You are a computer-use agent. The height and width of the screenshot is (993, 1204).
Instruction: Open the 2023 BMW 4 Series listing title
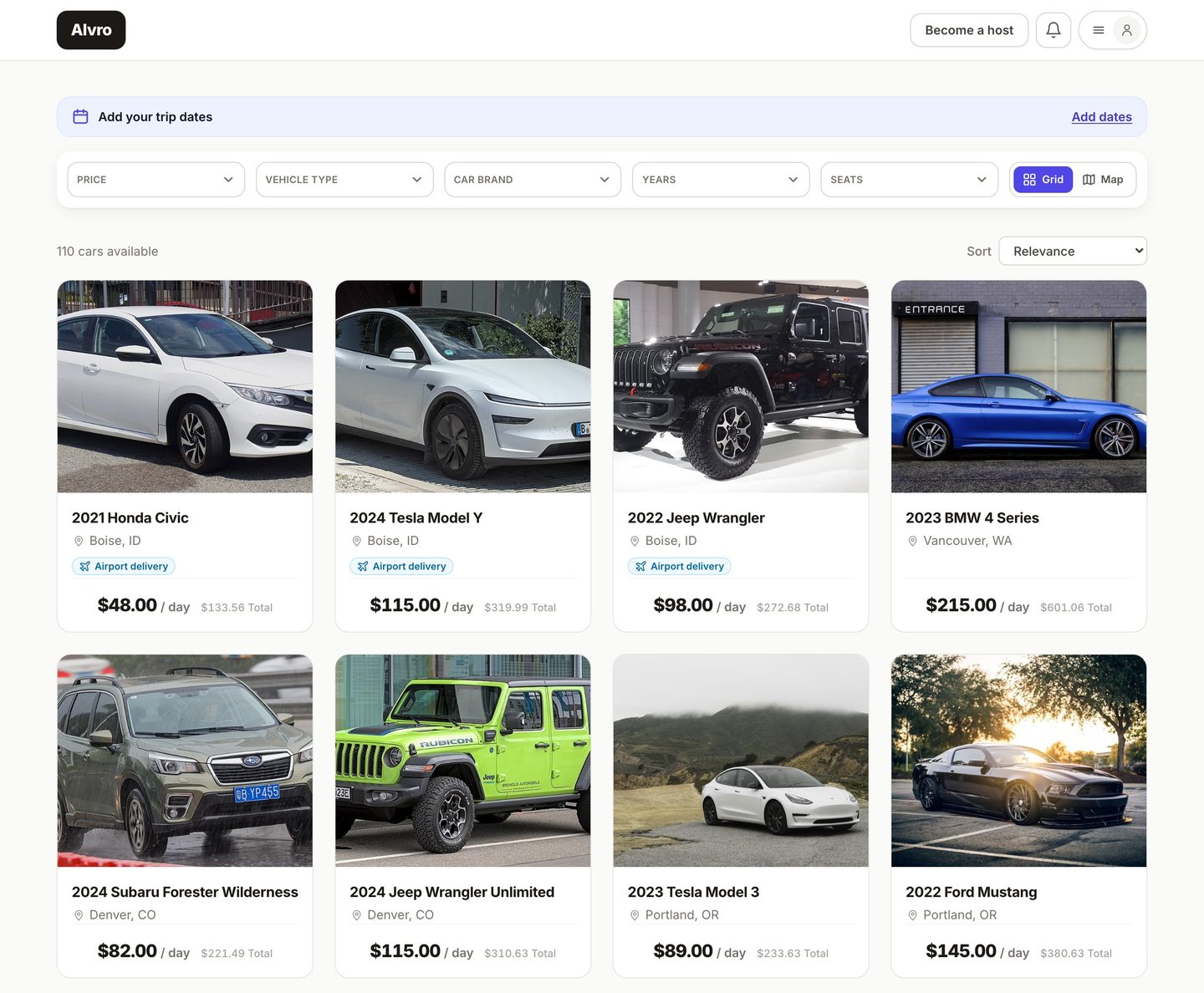(972, 518)
